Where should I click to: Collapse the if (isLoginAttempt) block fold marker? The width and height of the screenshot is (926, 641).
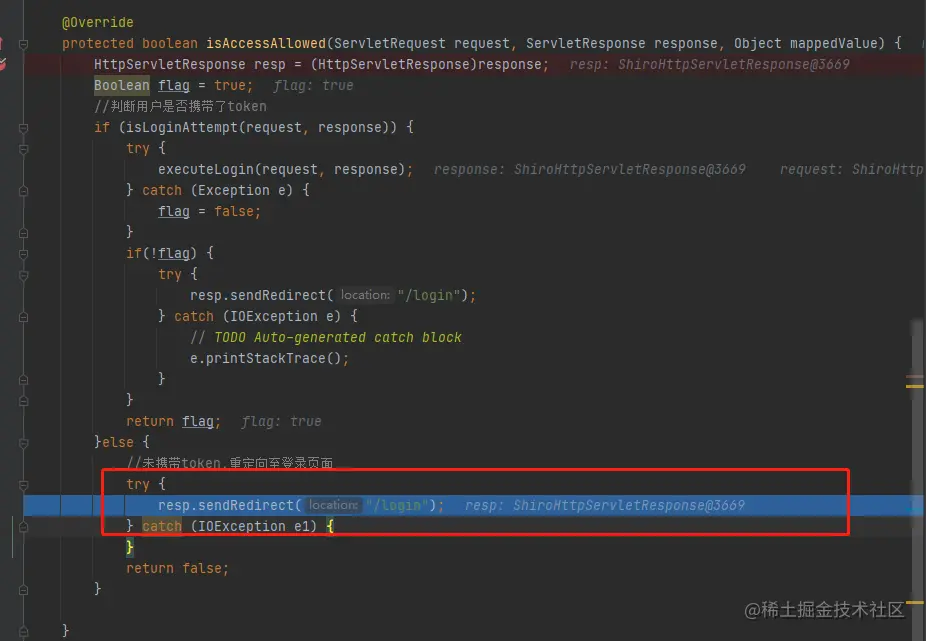(24, 128)
